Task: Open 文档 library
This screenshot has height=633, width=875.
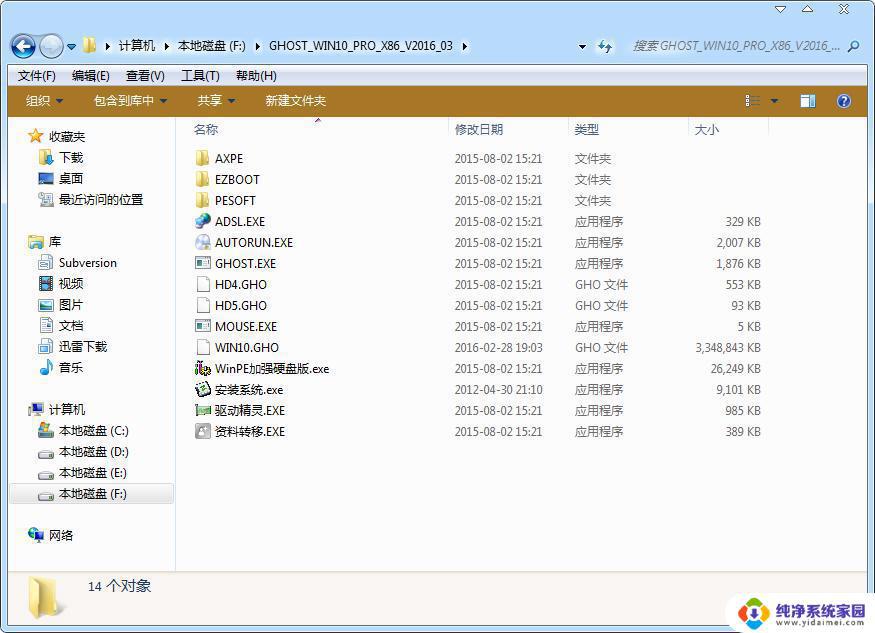Action: [71, 325]
